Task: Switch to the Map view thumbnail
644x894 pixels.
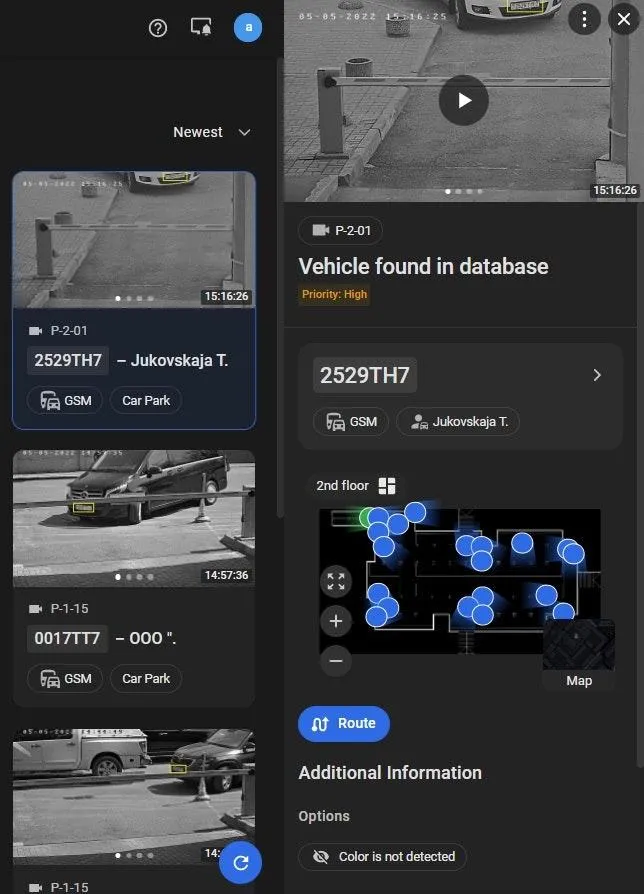Action: pos(578,655)
